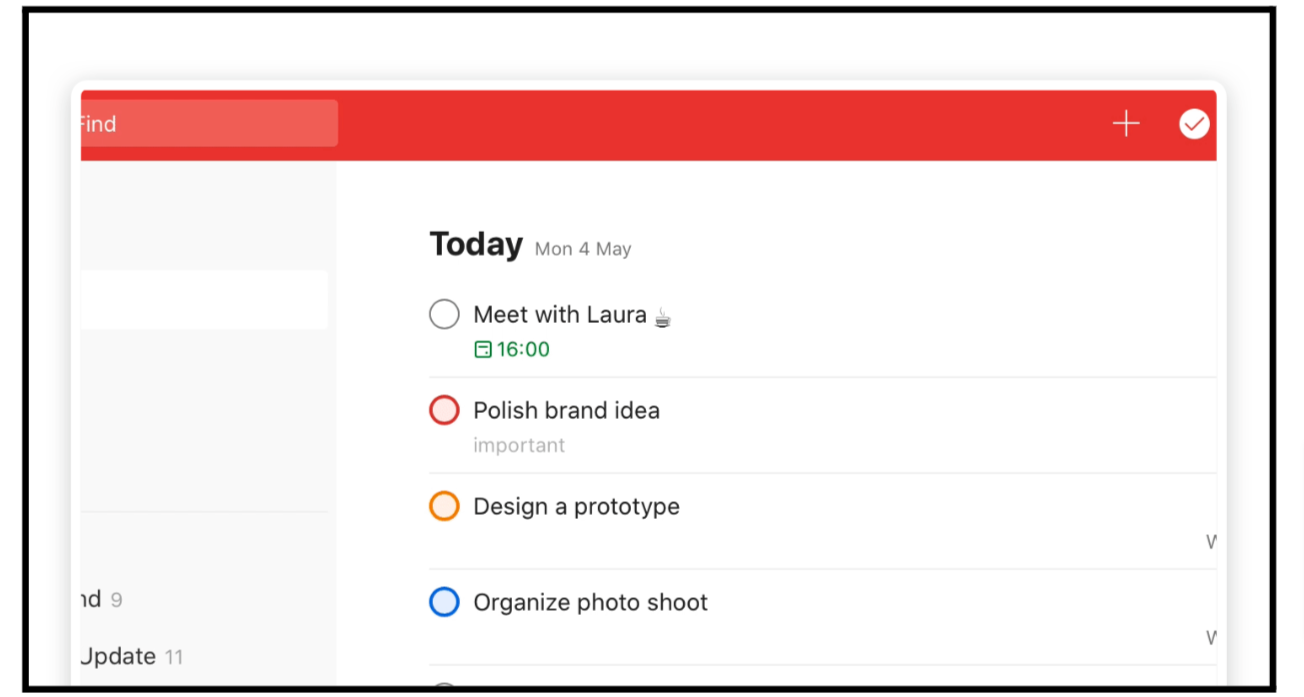This screenshot has height=697, width=1304.
Task: Open the checkmark icon in the red header
Action: click(x=1194, y=124)
